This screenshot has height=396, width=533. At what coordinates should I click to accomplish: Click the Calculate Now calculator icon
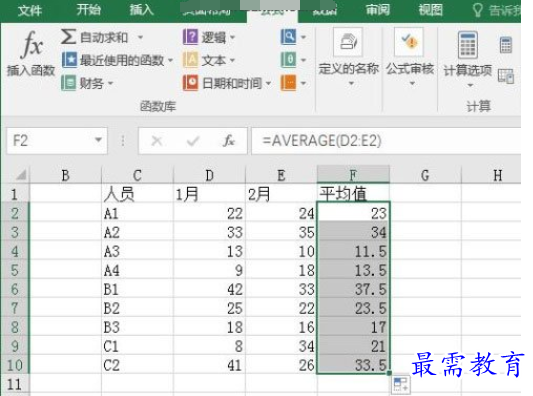tap(506, 45)
